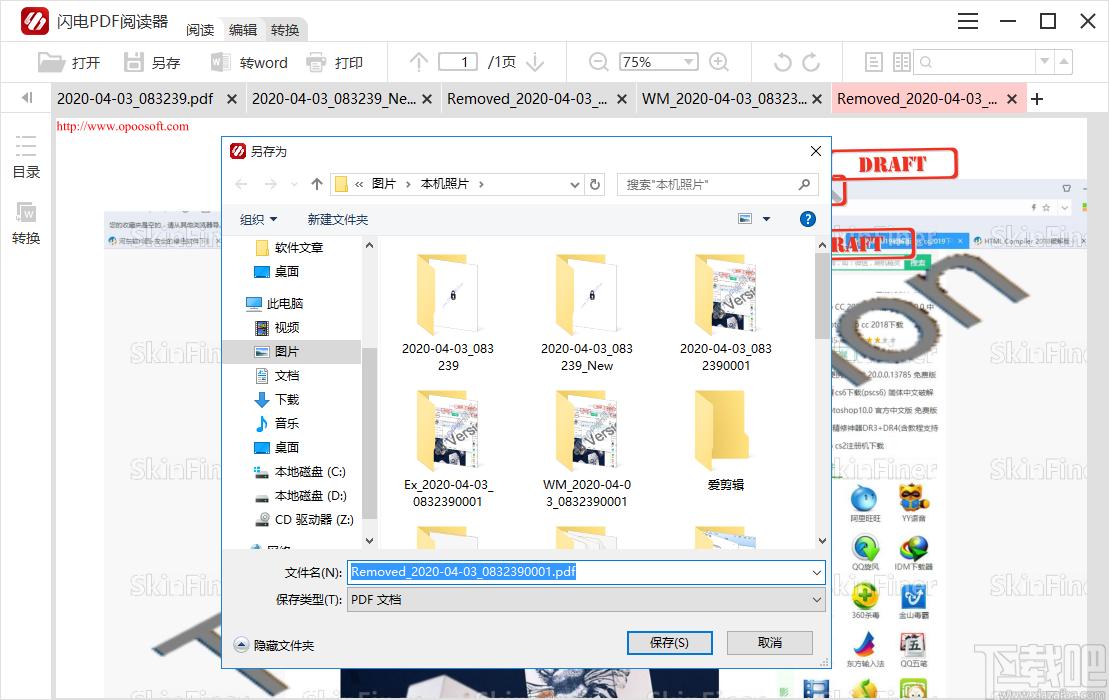
Task: Zoom out with the minus magnifier
Action: tap(598, 62)
